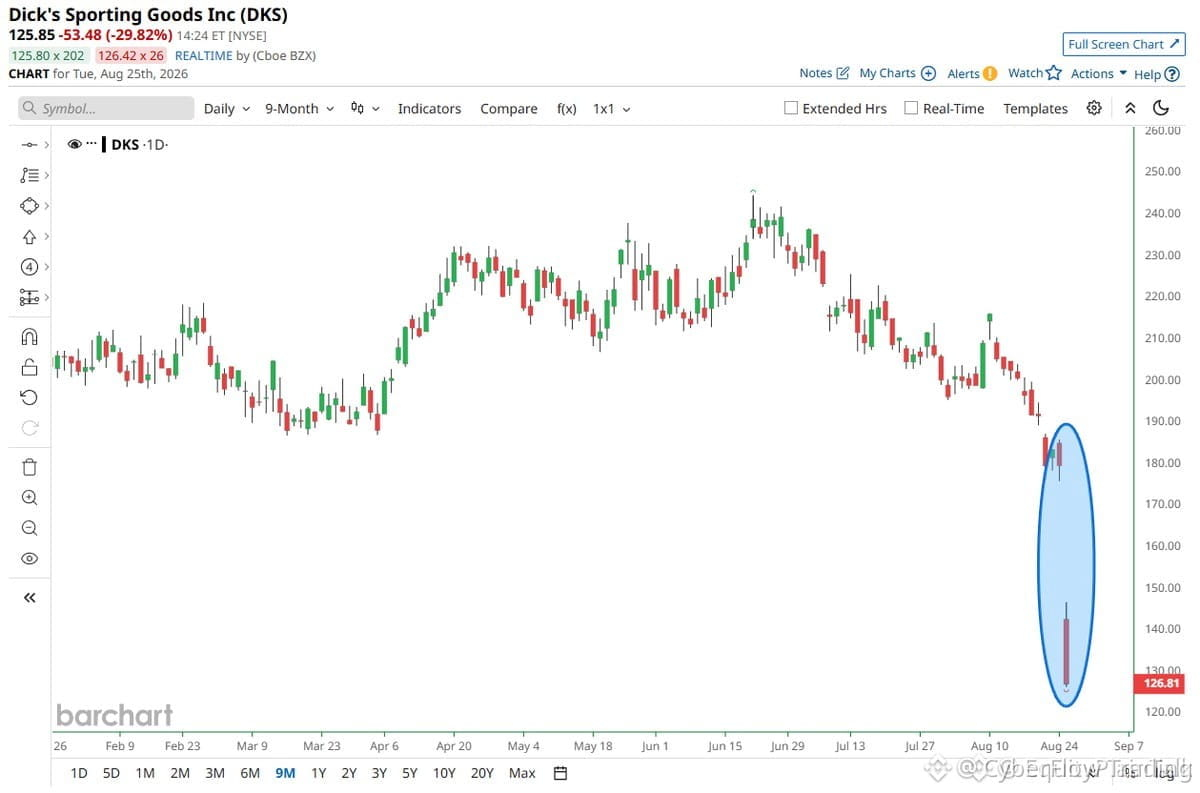Viewport: 1200px width, 793px height.
Task: Toggle hide all drawings eye icon
Action: 29,558
